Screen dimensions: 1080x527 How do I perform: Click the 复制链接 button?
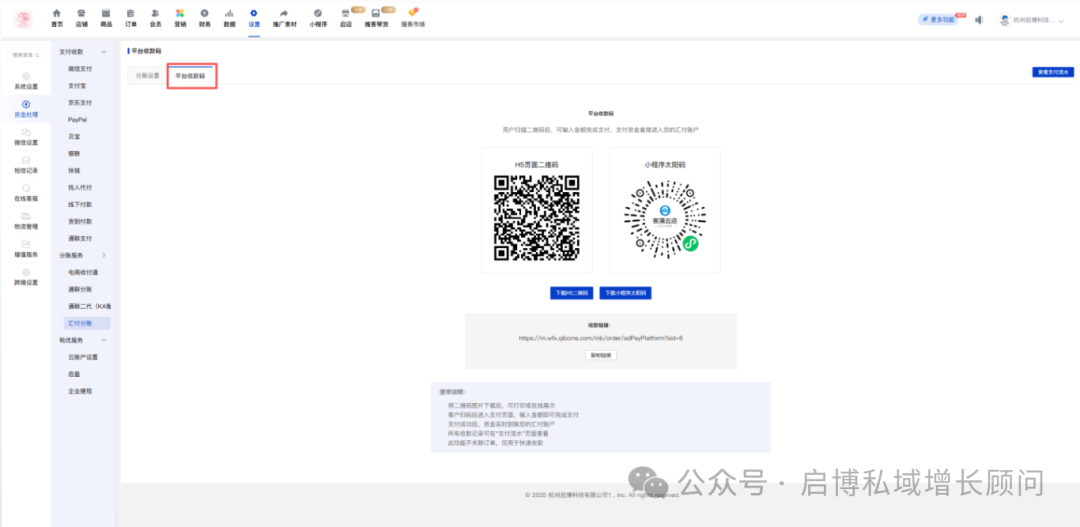pos(600,355)
